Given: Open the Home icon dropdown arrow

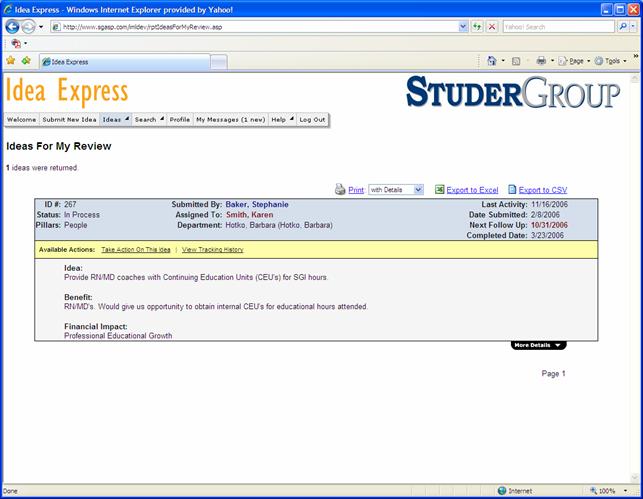Looking at the screenshot, I should tap(503, 61).
